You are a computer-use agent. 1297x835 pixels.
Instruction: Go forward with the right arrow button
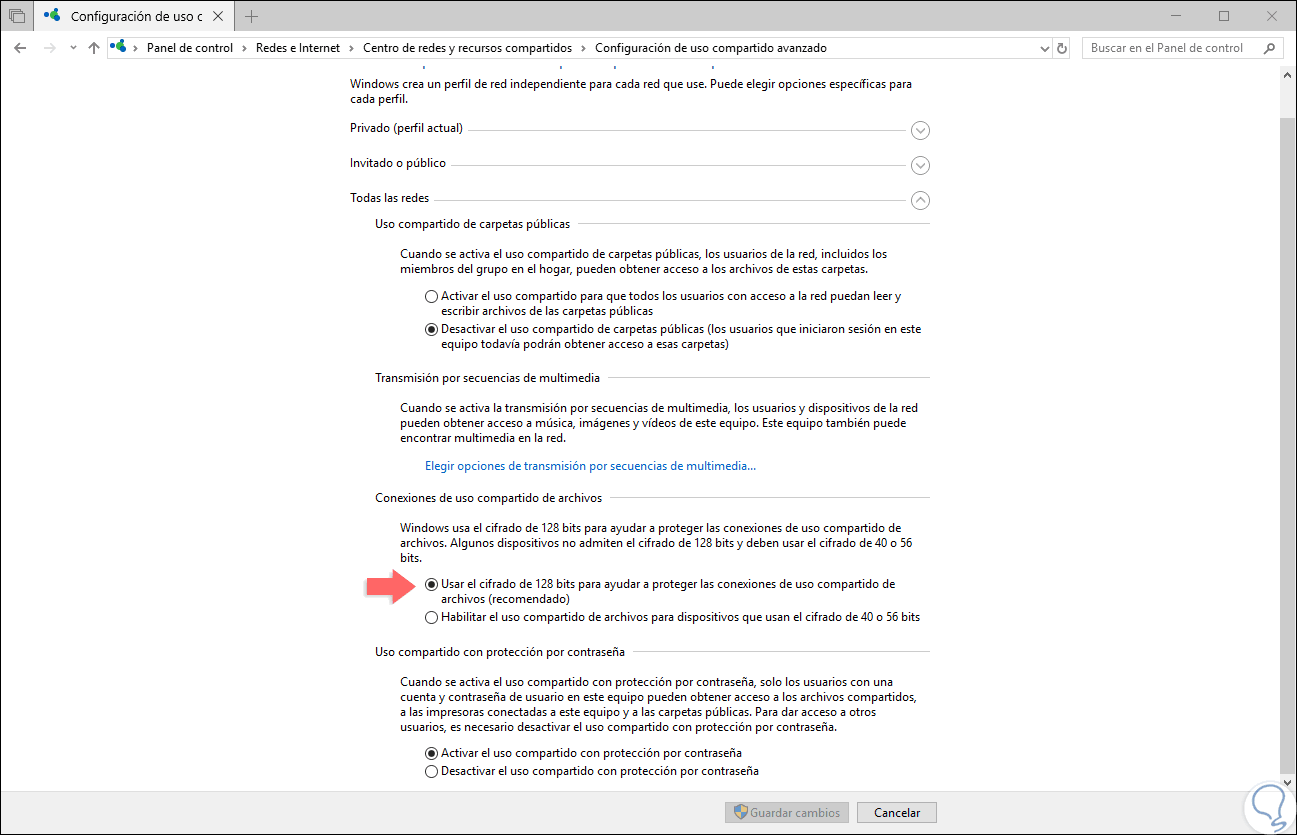[50, 48]
